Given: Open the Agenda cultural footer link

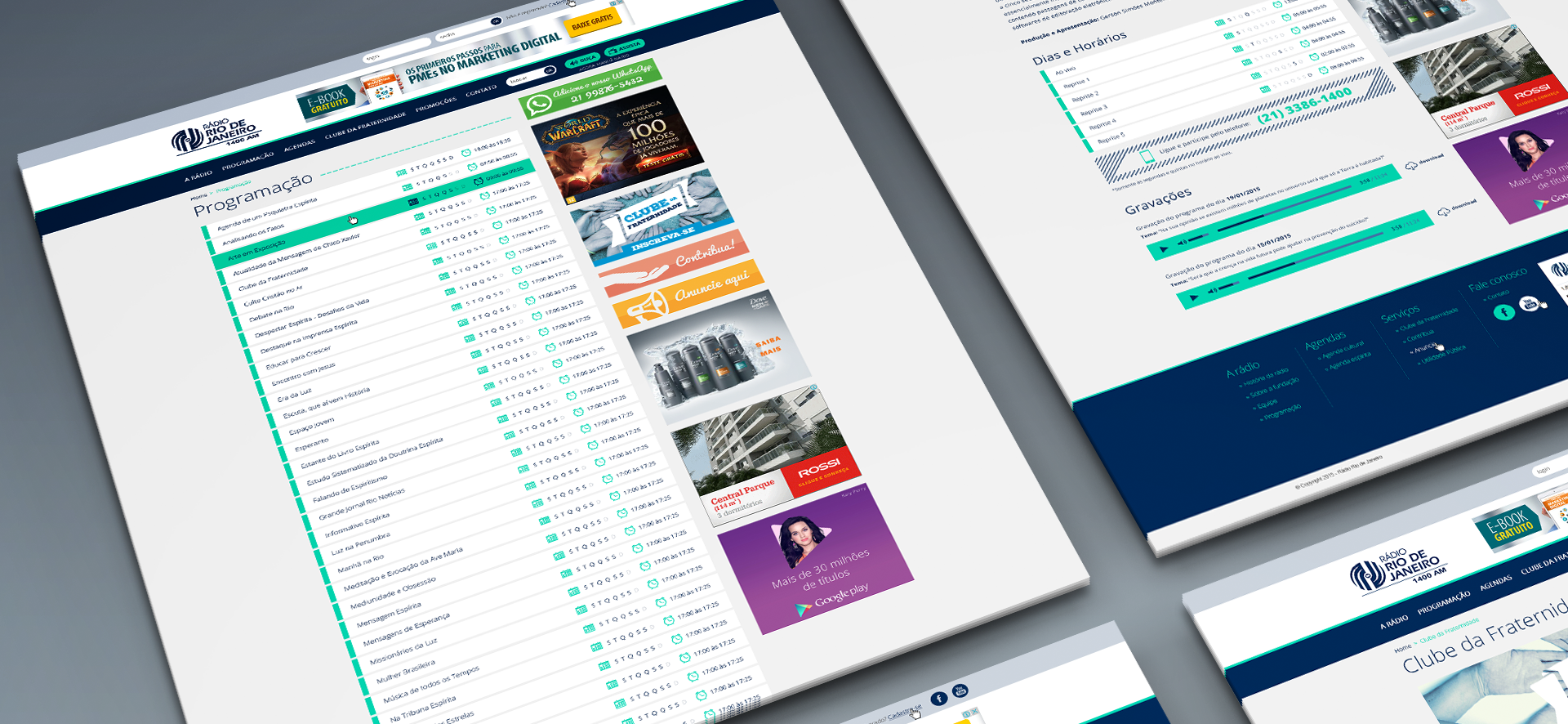Looking at the screenshot, I should pyautogui.click(x=1344, y=350).
